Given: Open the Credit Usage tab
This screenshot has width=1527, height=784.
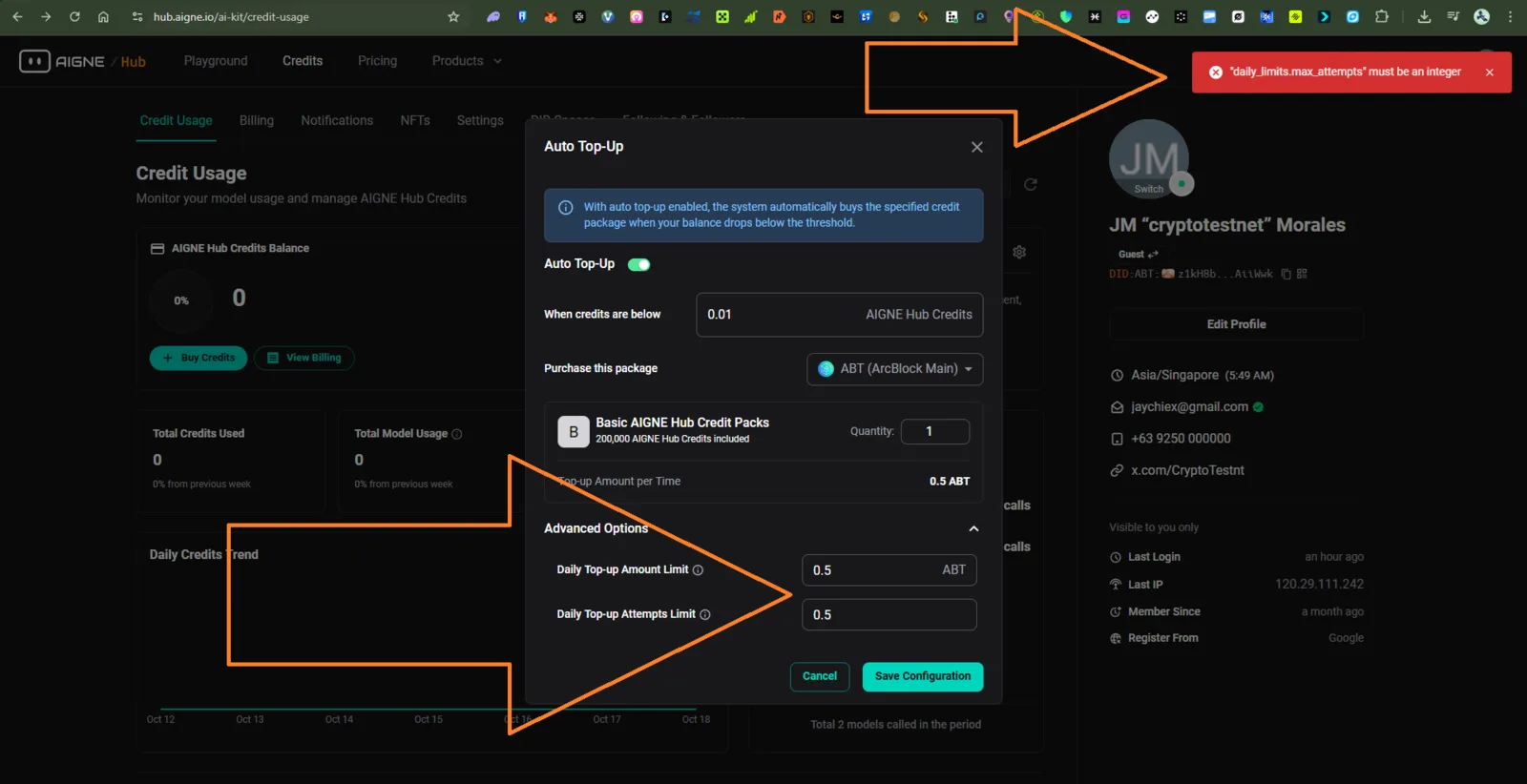Looking at the screenshot, I should pyautogui.click(x=176, y=121).
